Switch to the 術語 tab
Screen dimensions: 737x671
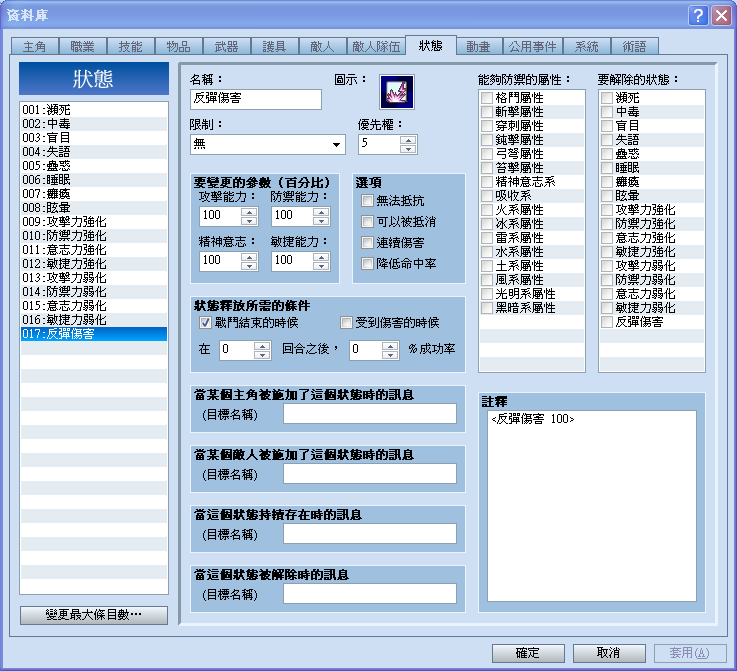634,47
